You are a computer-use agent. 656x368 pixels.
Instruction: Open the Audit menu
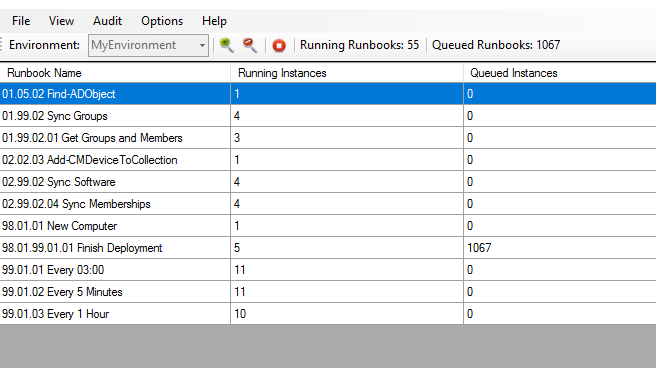tap(108, 21)
